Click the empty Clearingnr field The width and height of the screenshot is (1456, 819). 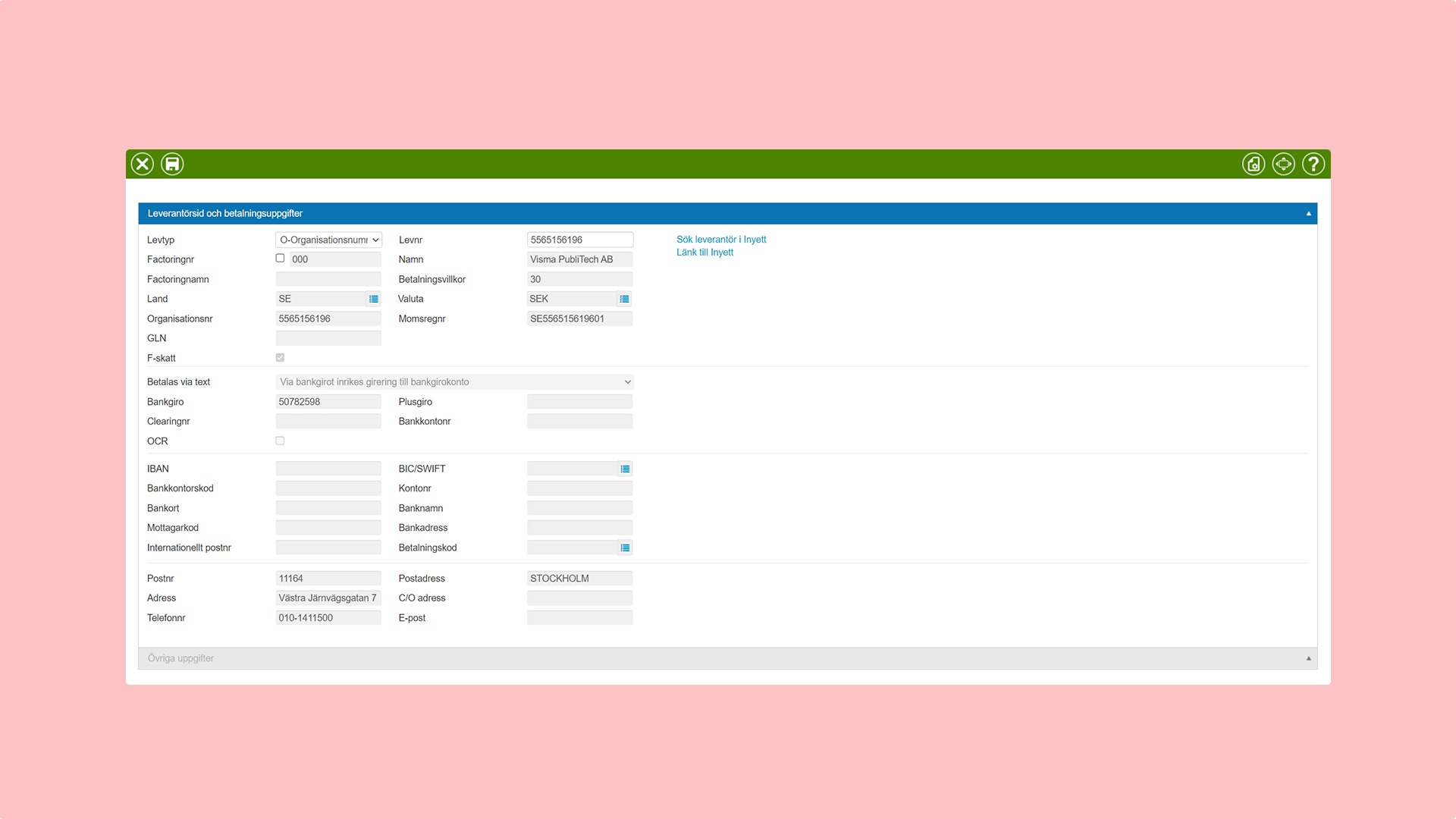[328, 422]
